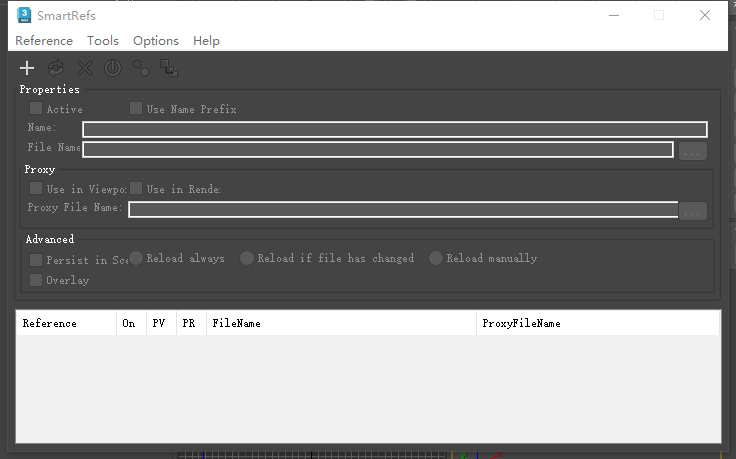This screenshot has width=736, height=459.
Task: Select the Reload always radio button
Action: pyautogui.click(x=136, y=258)
